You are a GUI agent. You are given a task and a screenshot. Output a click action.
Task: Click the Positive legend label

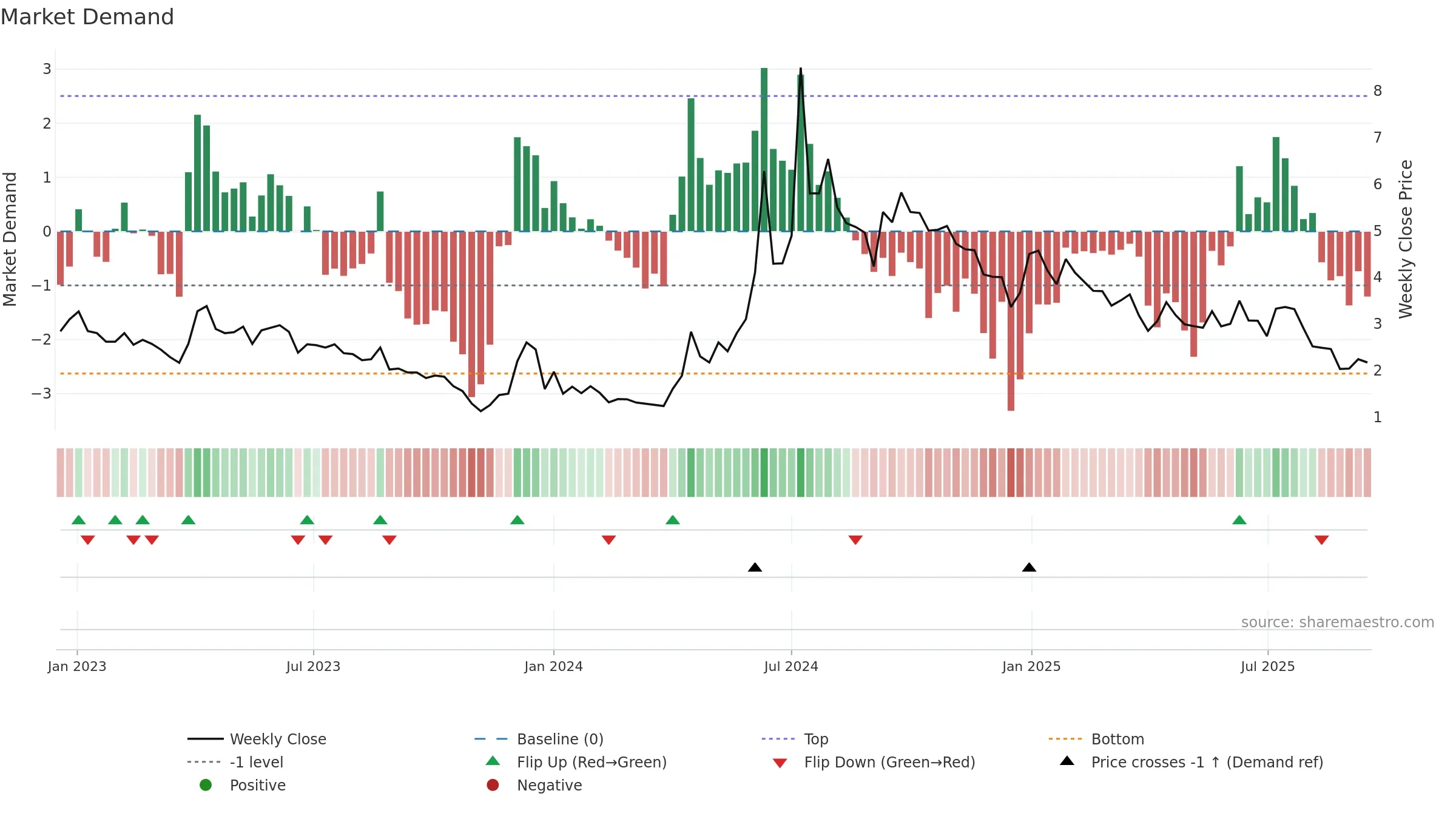tap(258, 785)
